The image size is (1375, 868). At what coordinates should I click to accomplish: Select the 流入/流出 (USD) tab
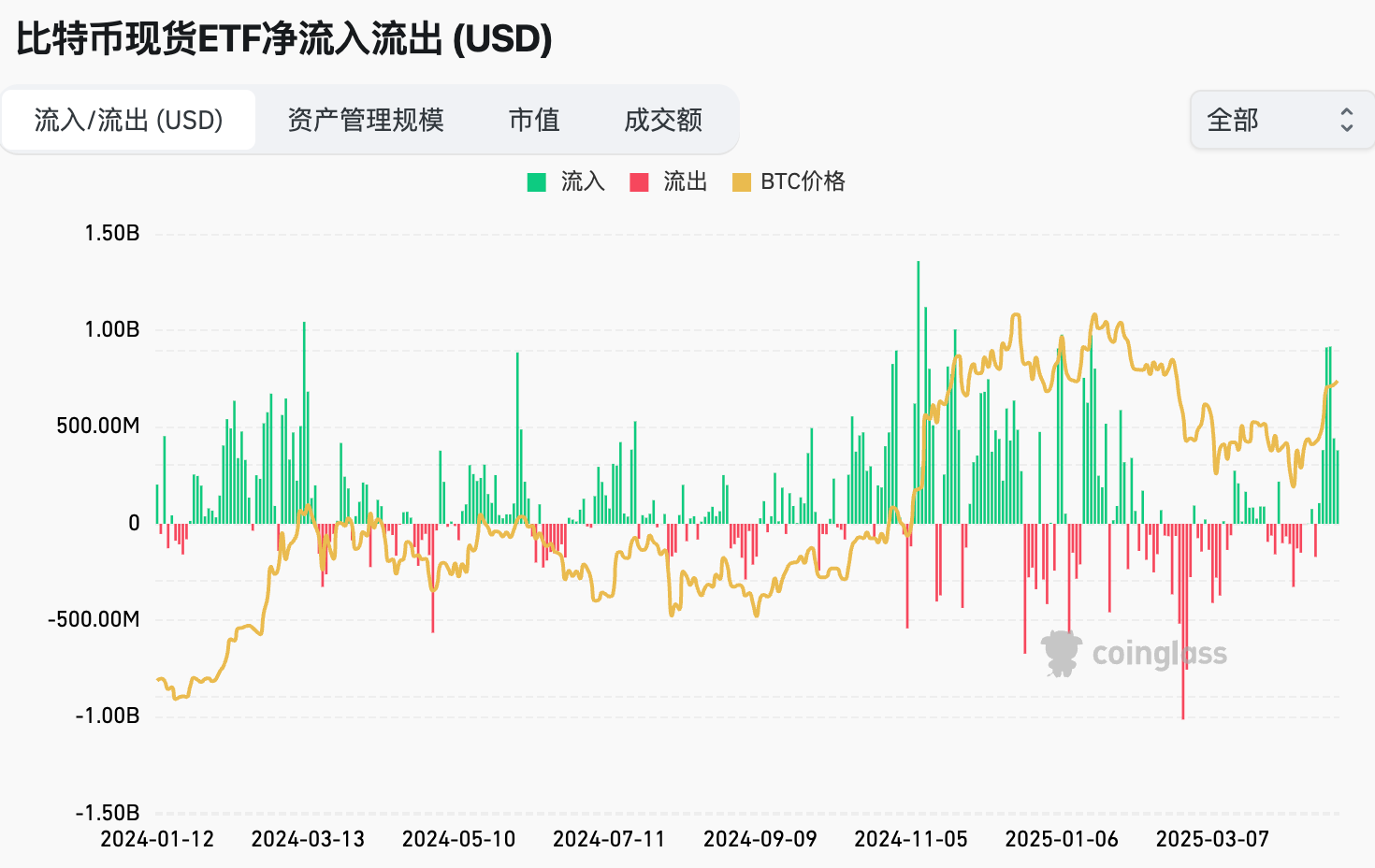point(128,120)
